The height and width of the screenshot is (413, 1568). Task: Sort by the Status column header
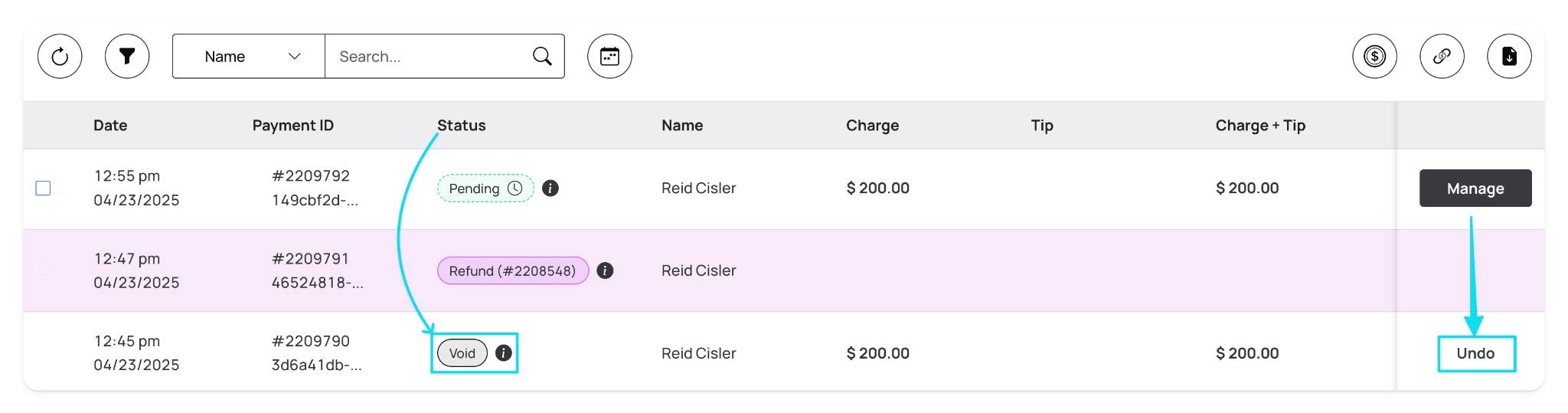(461, 126)
